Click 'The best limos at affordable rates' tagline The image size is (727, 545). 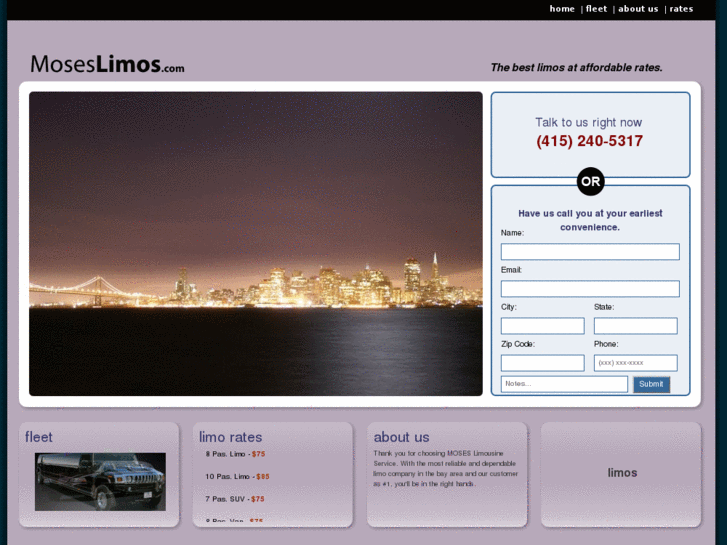[576, 68]
